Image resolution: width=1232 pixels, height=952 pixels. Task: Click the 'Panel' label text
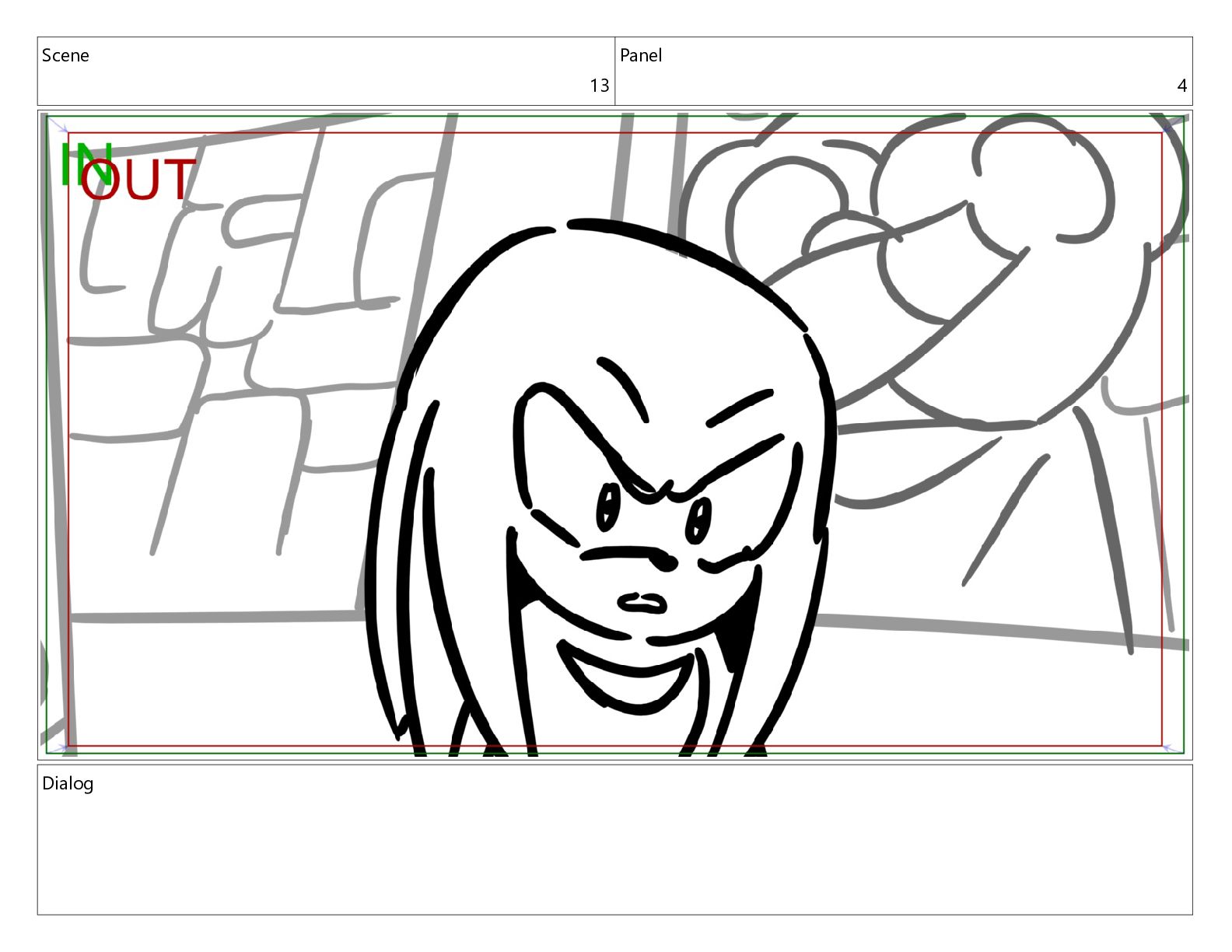(641, 55)
